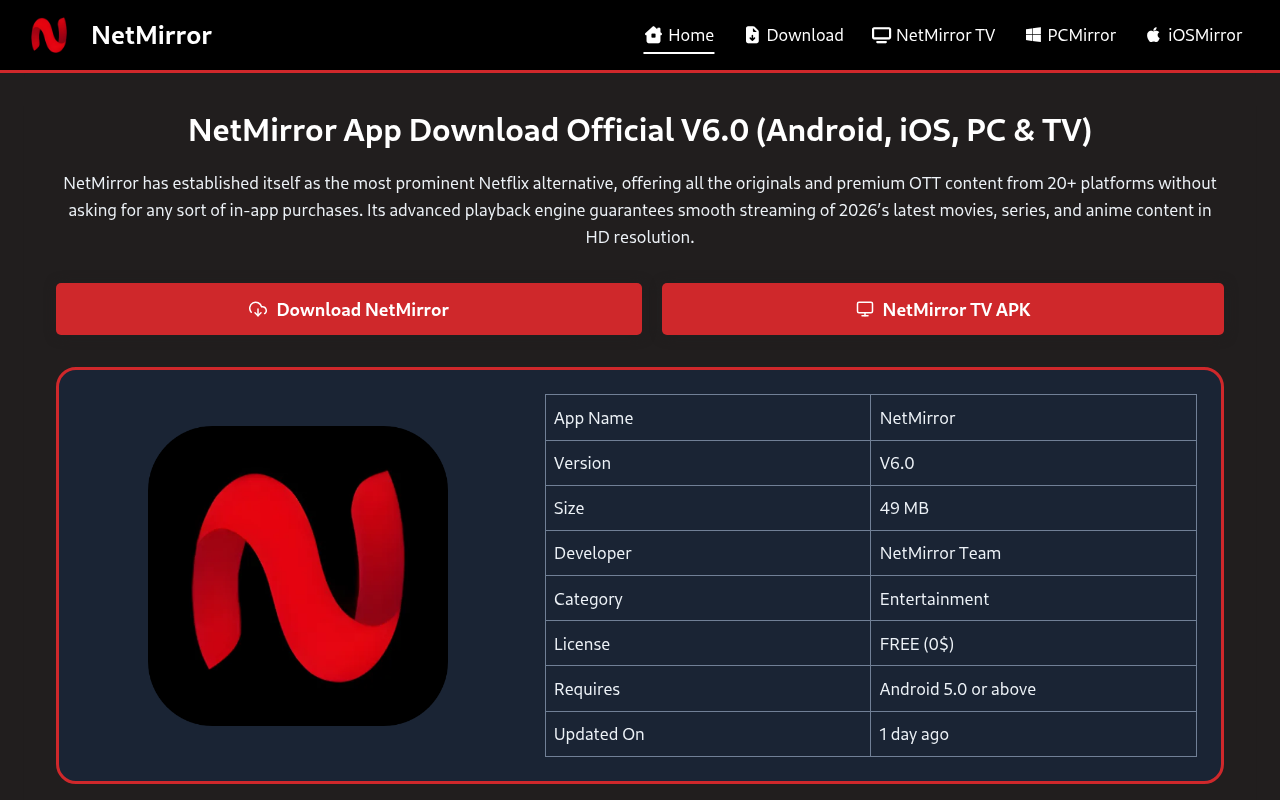Click the V6.0 version value
1280x800 pixels.
pos(1034,463)
